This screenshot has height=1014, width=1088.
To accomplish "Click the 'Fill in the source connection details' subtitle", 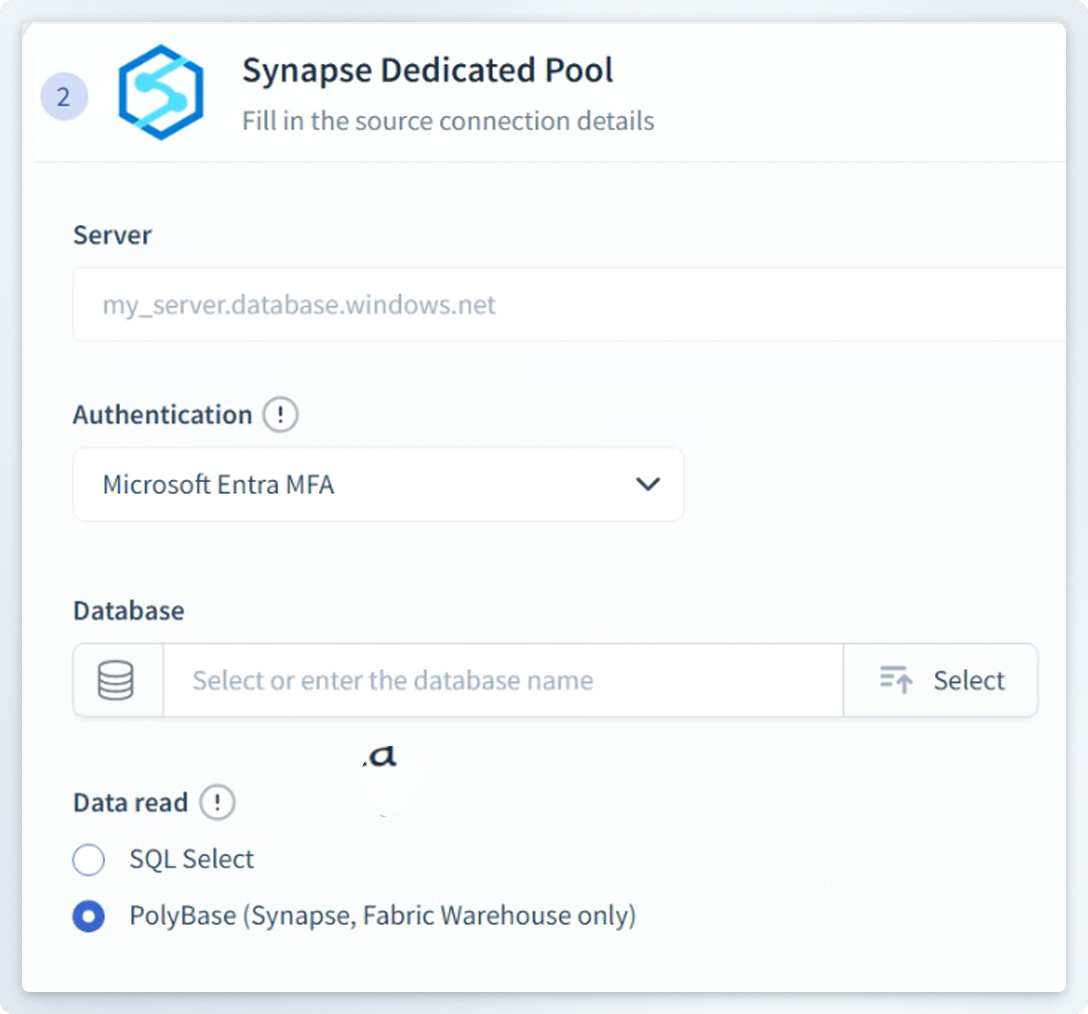I will coord(447,121).
